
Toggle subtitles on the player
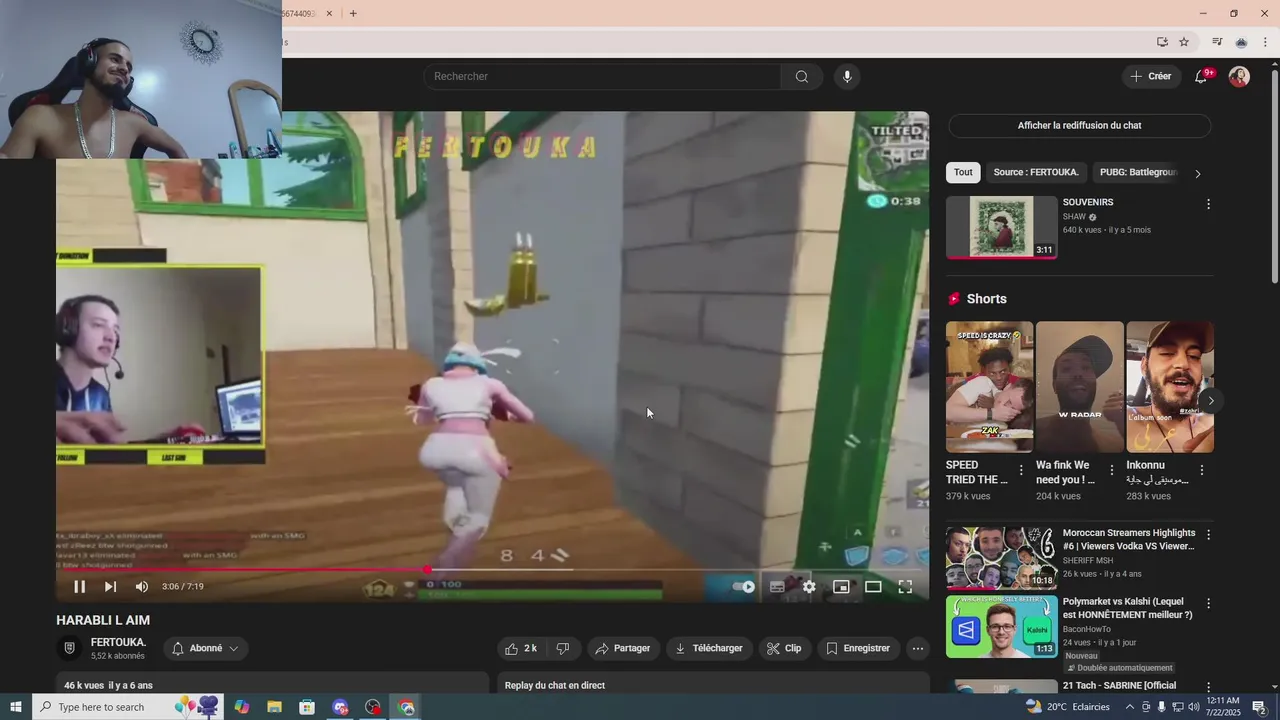point(777,587)
